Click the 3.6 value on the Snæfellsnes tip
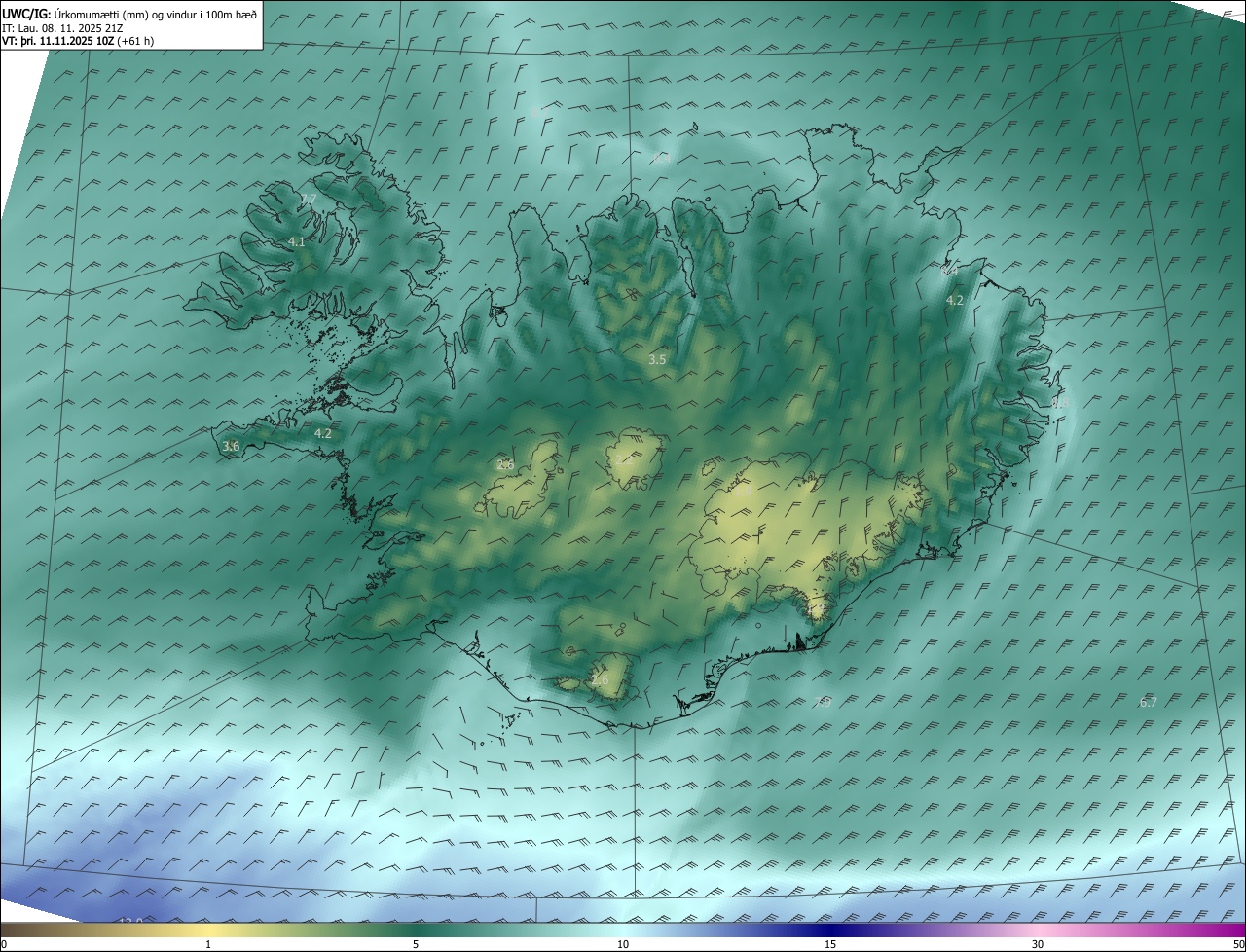 pyautogui.click(x=231, y=446)
